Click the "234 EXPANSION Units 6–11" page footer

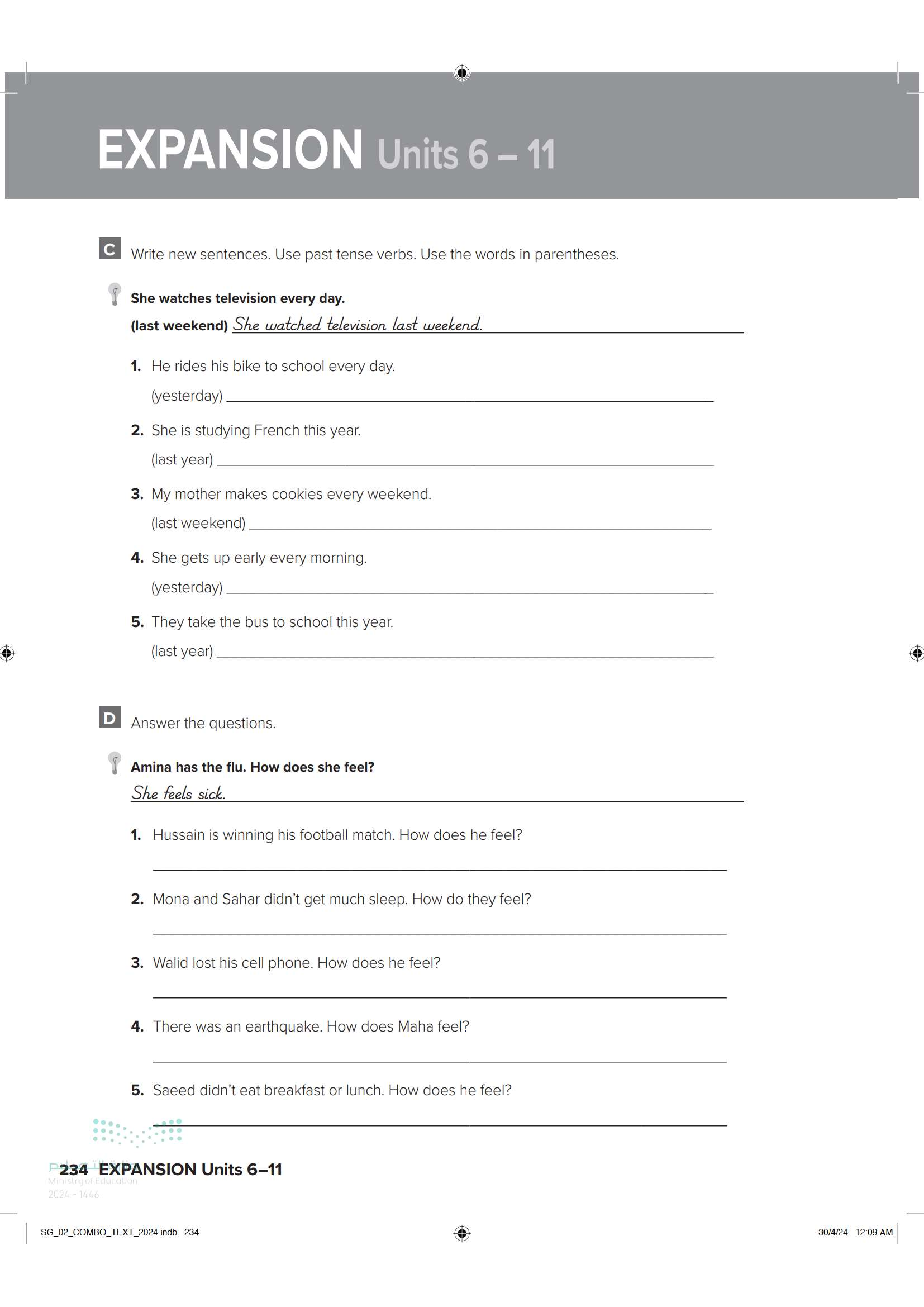click(171, 1170)
